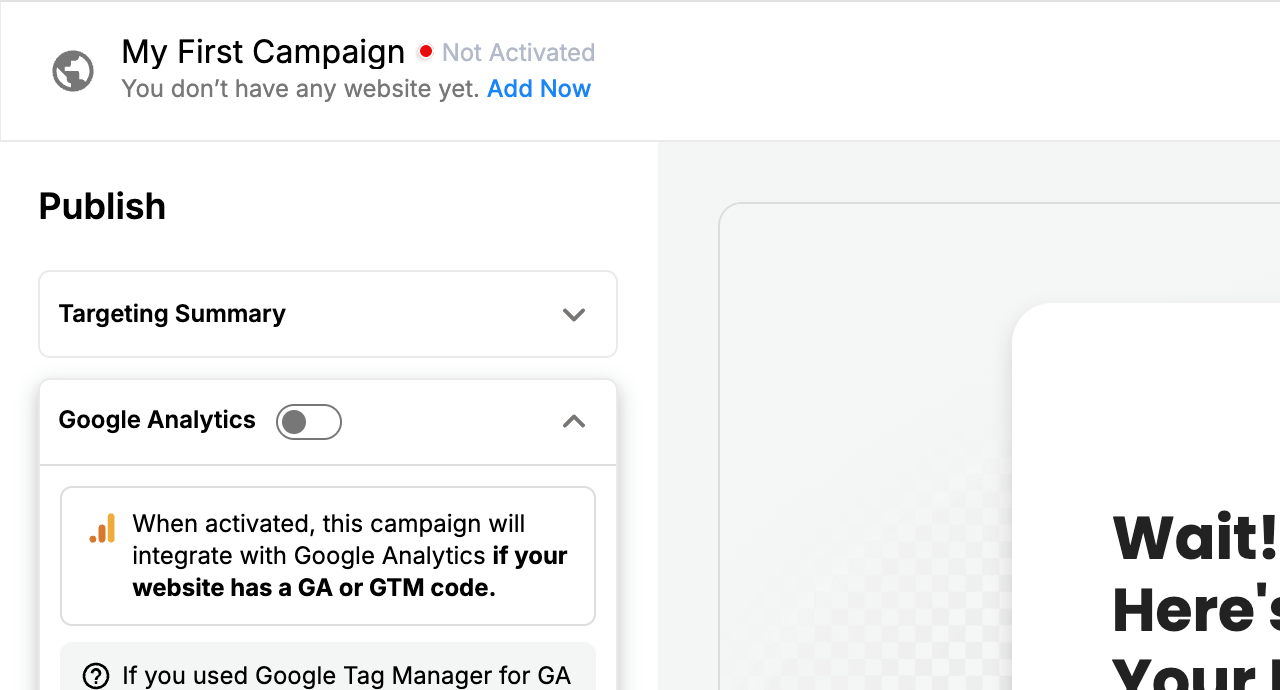Click the "Wait!" headline in popup preview
1280x690 pixels.
[x=1195, y=538]
